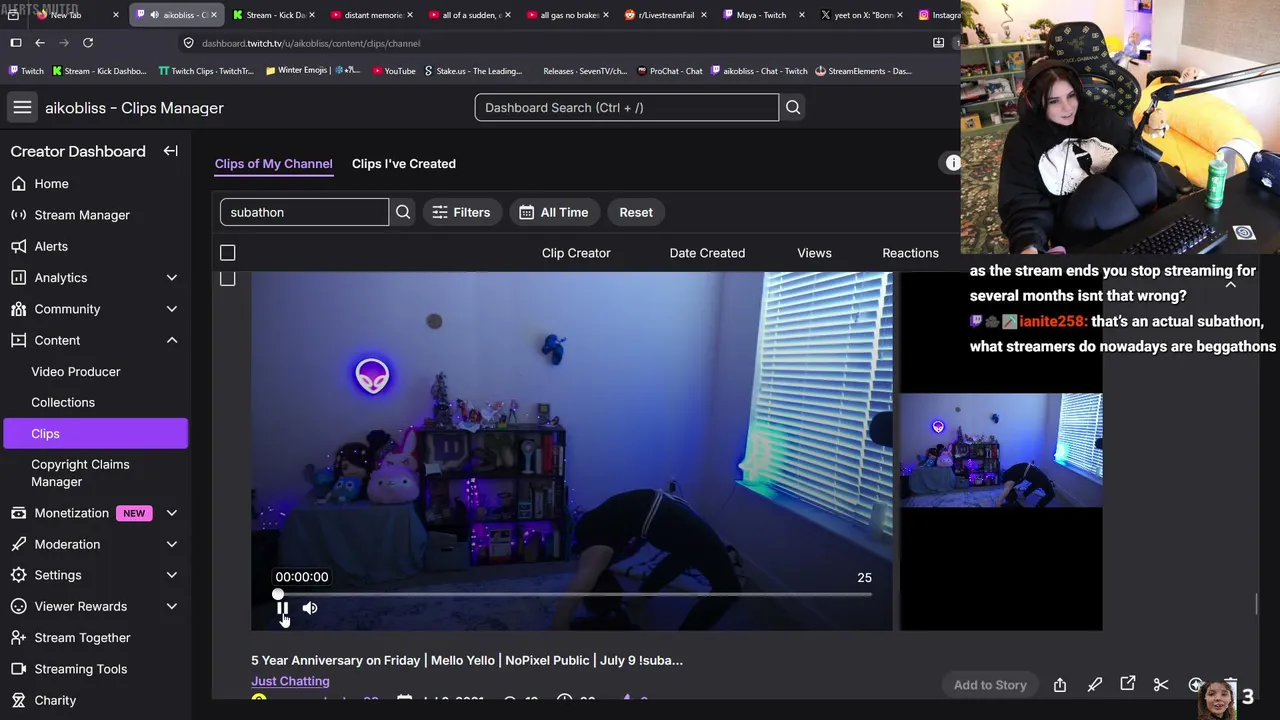Edit clip title with the pencil icon
Screen dimensions: 1280x720
[1095, 685]
